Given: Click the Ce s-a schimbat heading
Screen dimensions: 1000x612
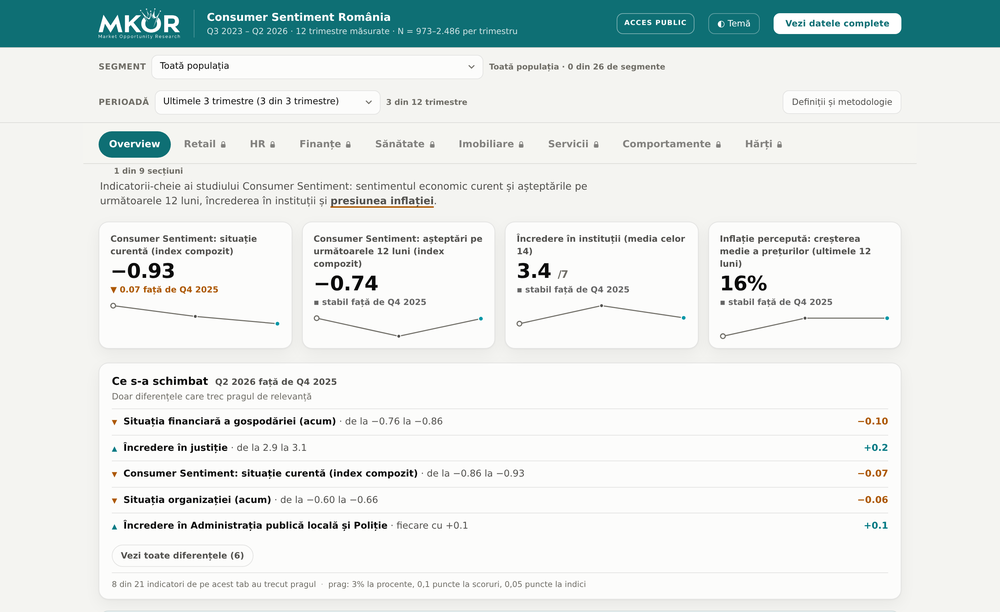Looking at the screenshot, I should coord(159,381).
